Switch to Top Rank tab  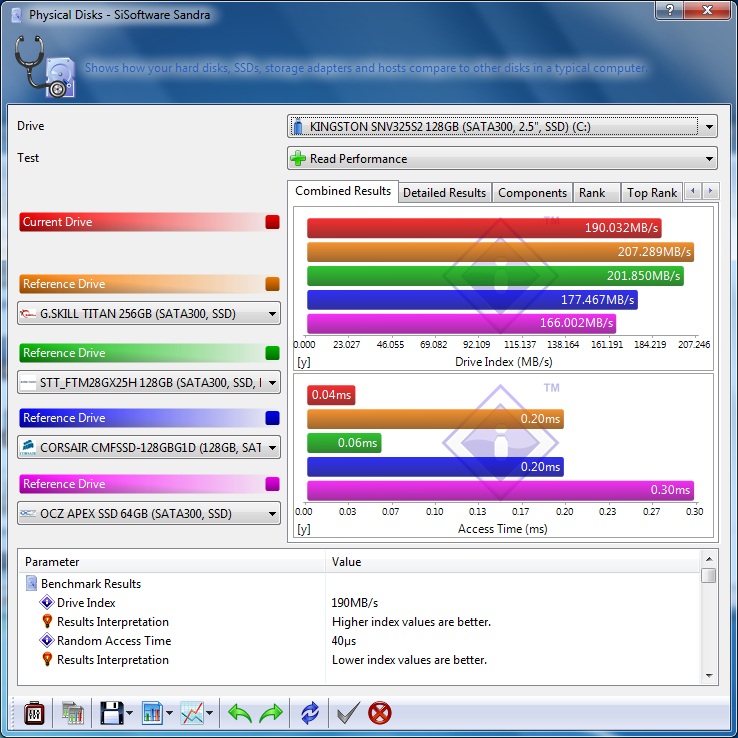coord(651,193)
